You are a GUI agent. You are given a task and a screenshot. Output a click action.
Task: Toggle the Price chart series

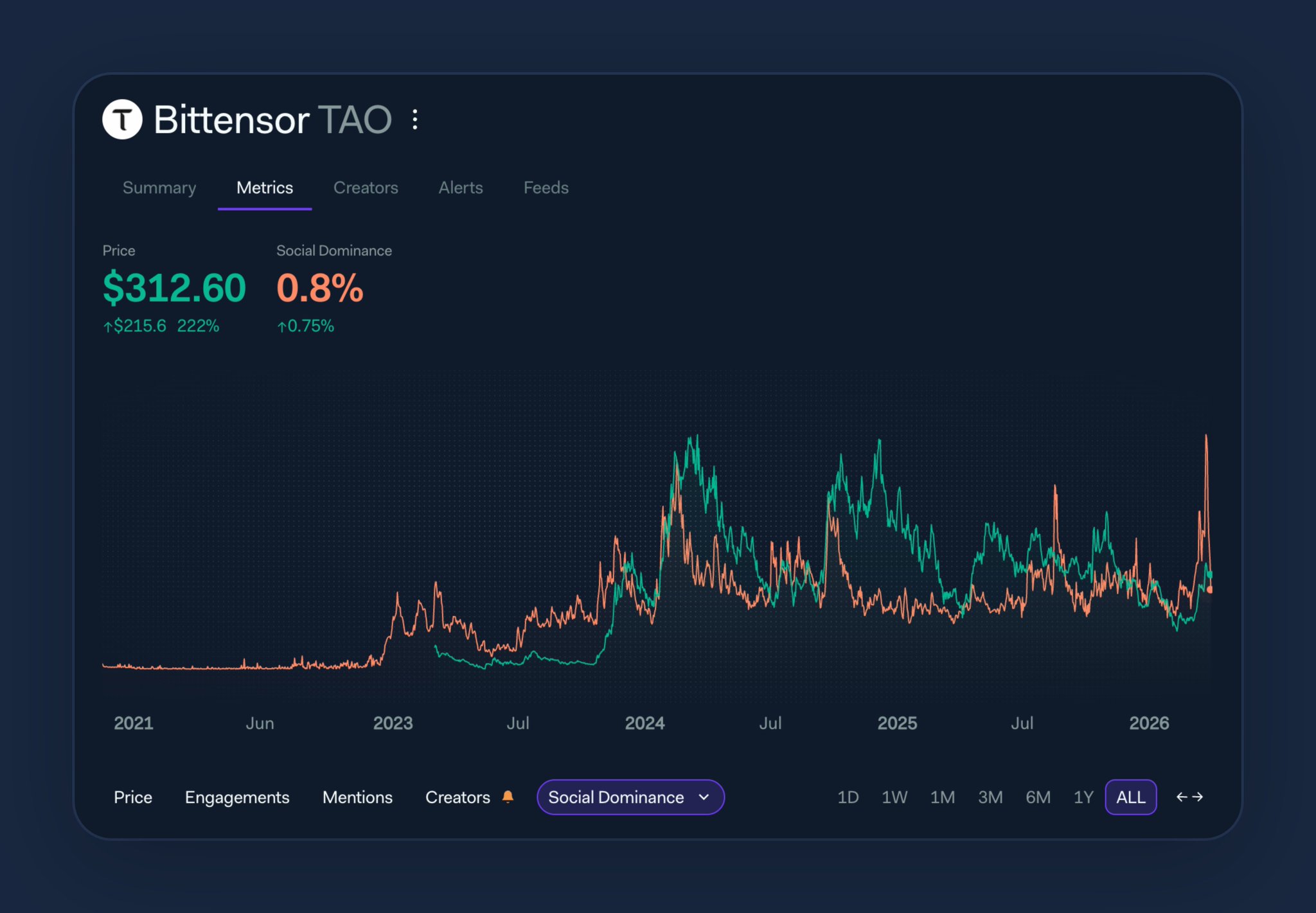click(133, 797)
